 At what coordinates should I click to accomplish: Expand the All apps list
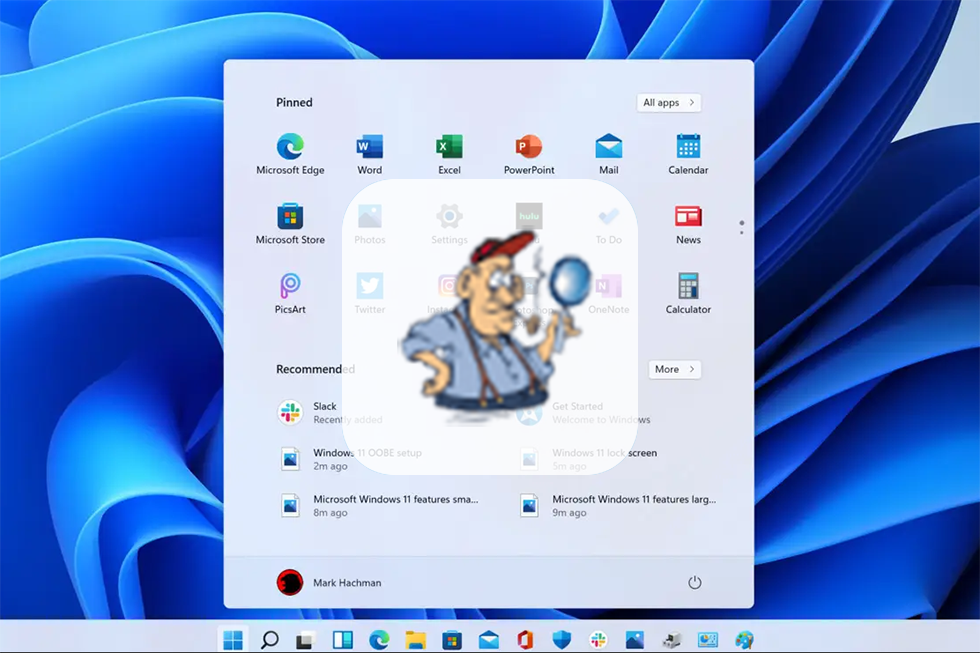point(669,102)
